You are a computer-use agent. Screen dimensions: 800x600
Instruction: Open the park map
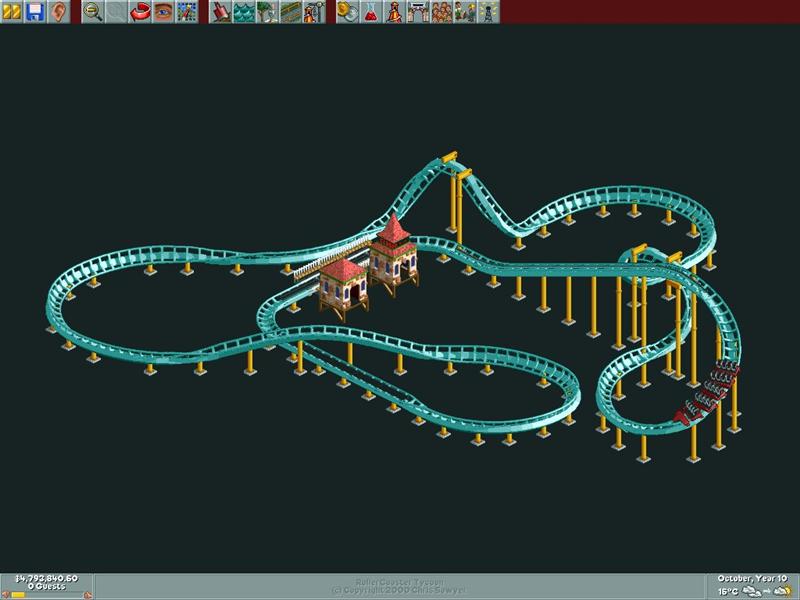[x=187, y=12]
